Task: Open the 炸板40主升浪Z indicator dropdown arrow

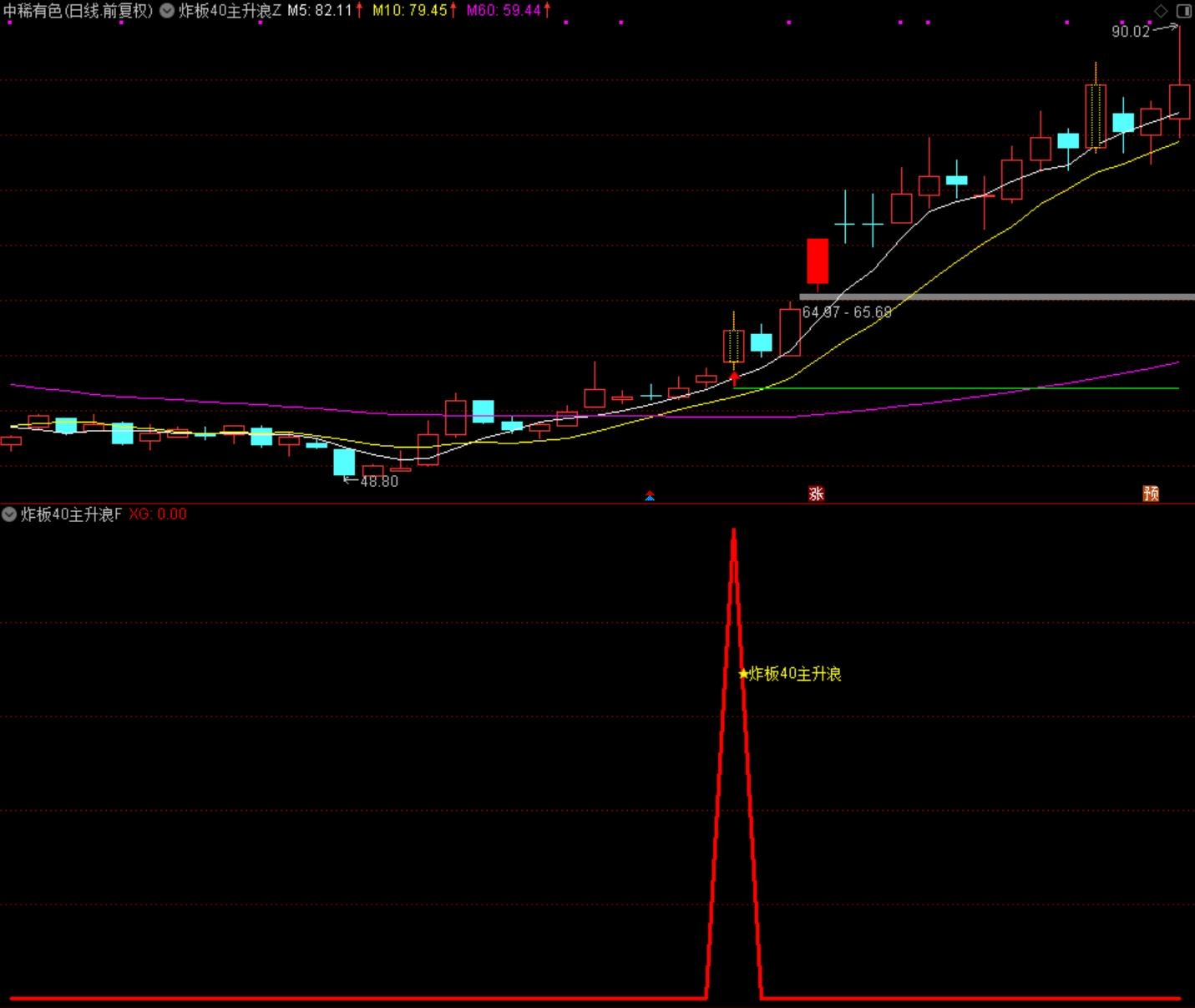Action: coord(167,11)
